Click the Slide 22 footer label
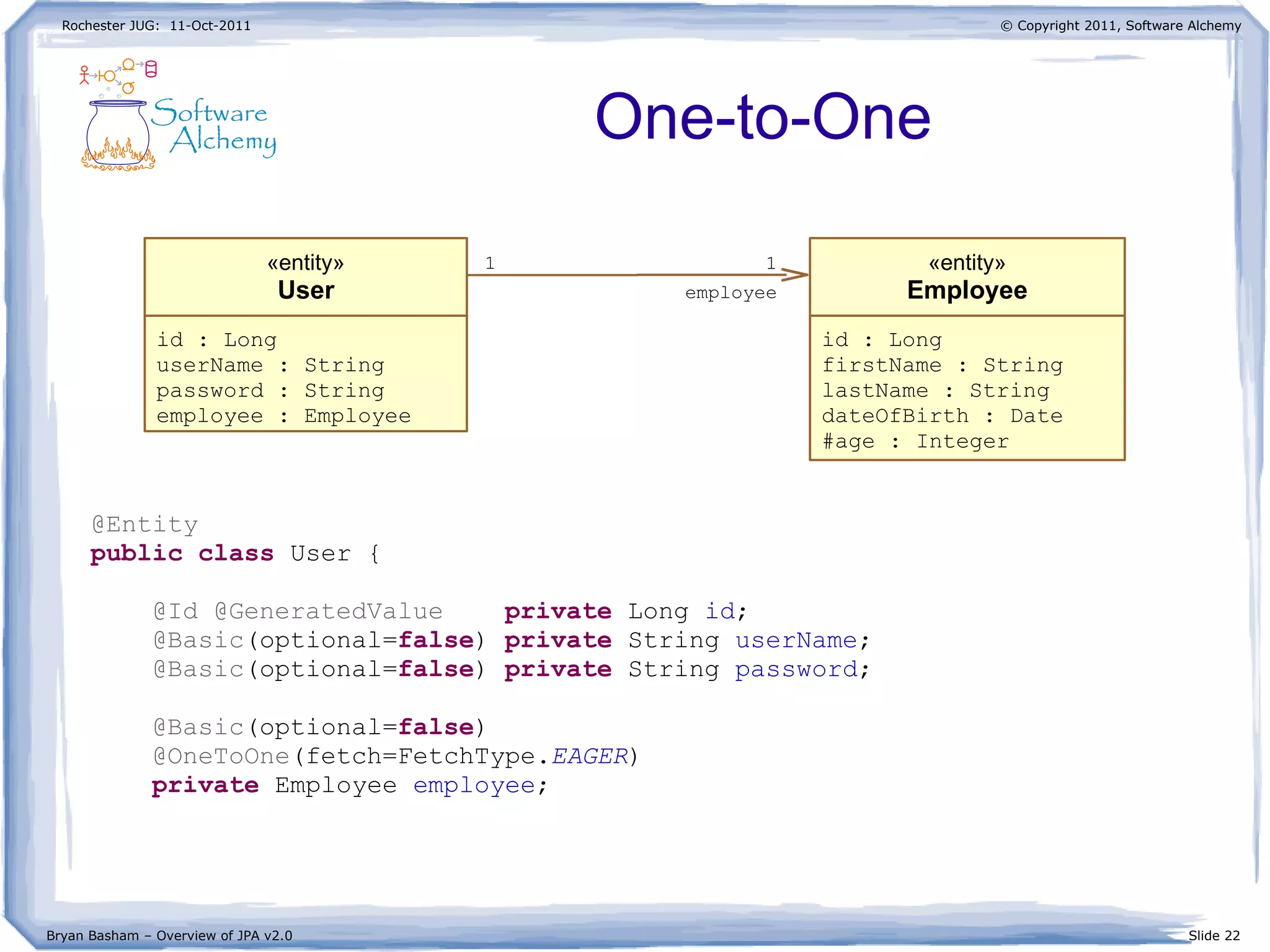Image resolution: width=1270 pixels, height=952 pixels. point(1214,935)
